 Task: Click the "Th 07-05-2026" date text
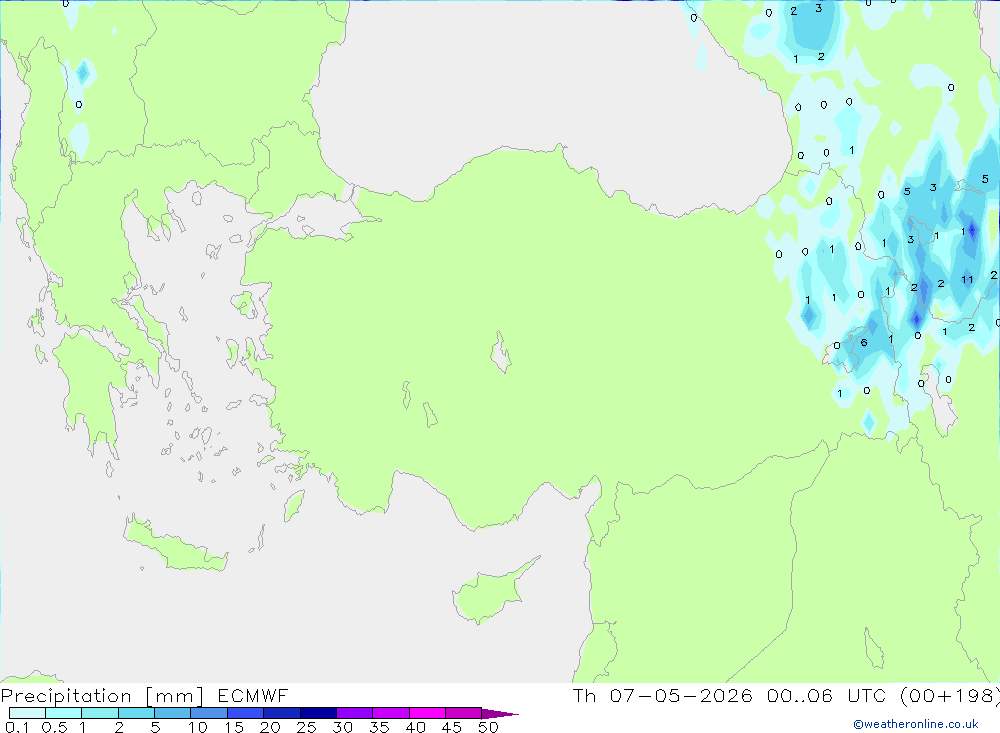pos(662,695)
